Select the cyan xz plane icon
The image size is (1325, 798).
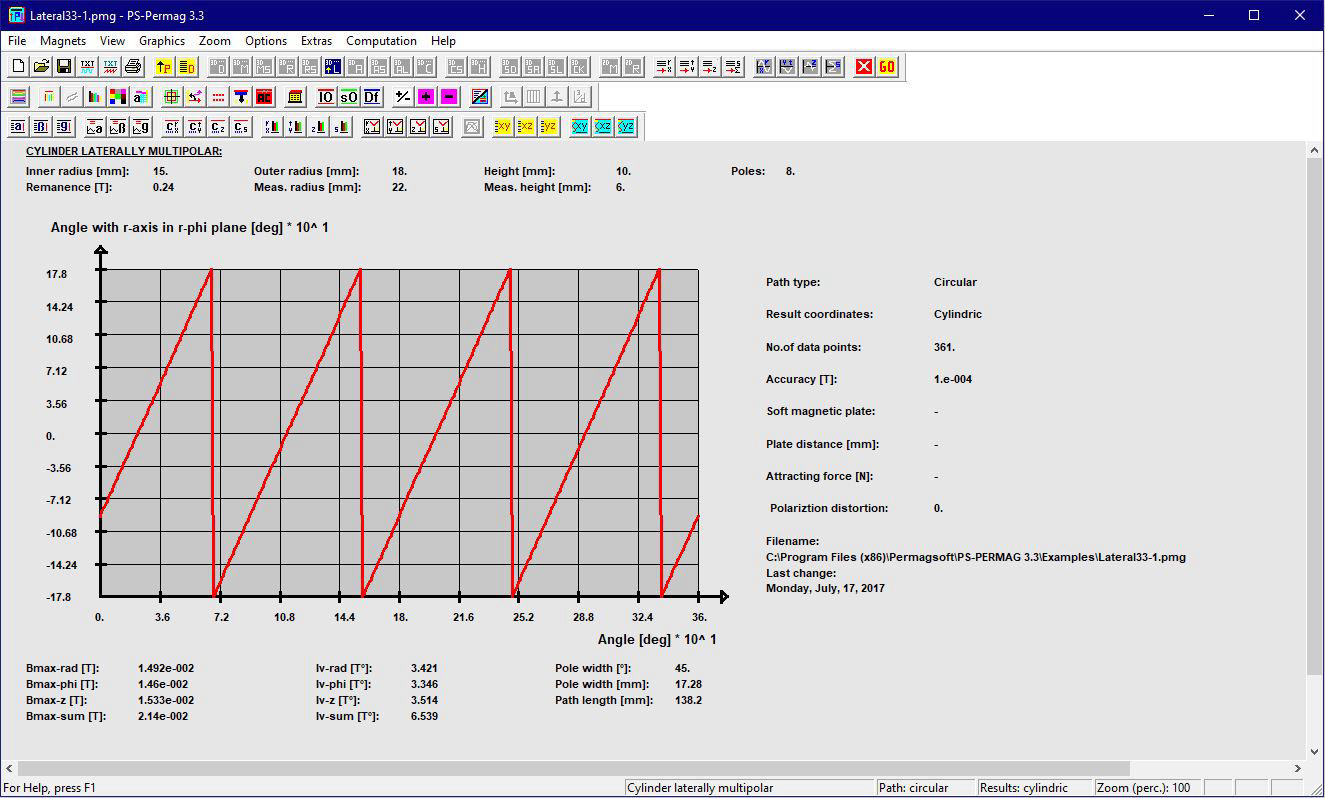pyautogui.click(x=603, y=127)
